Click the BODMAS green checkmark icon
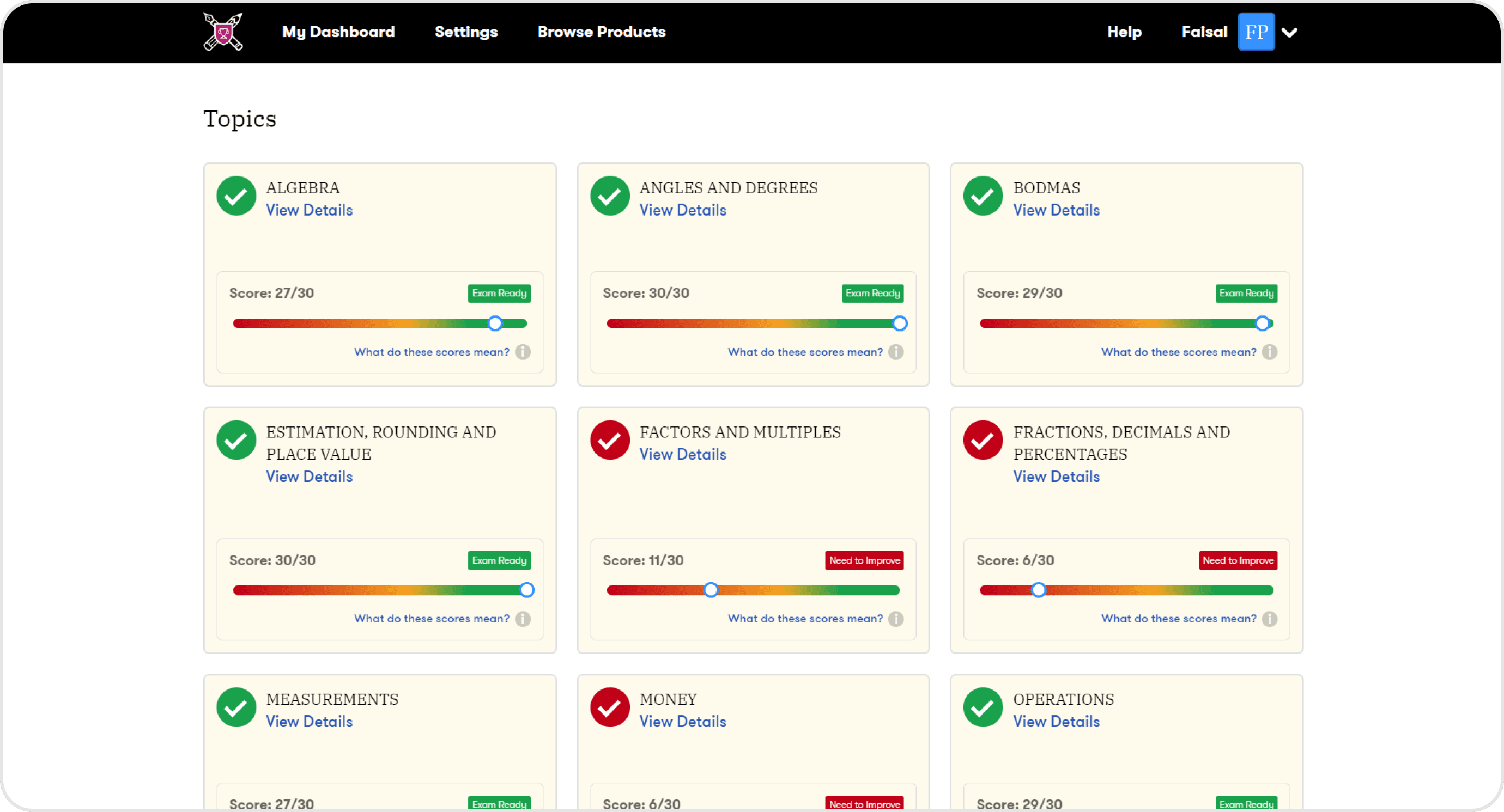This screenshot has height=812, width=1504. click(x=983, y=196)
